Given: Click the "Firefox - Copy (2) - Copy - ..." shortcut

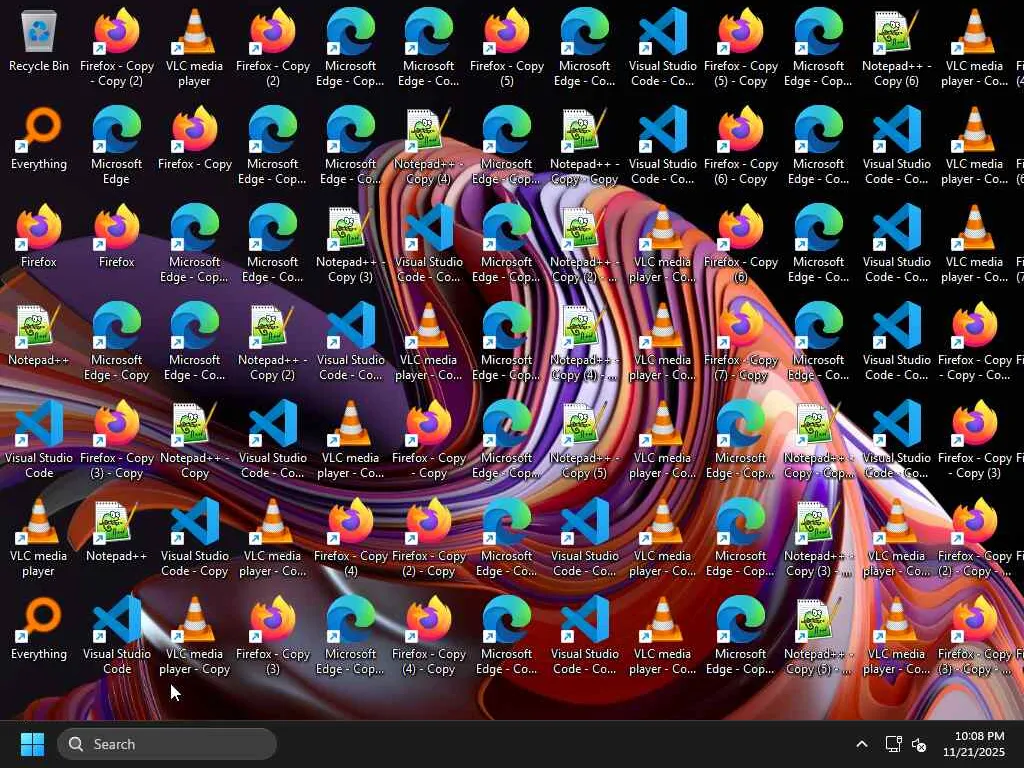Looking at the screenshot, I should click(975, 538).
